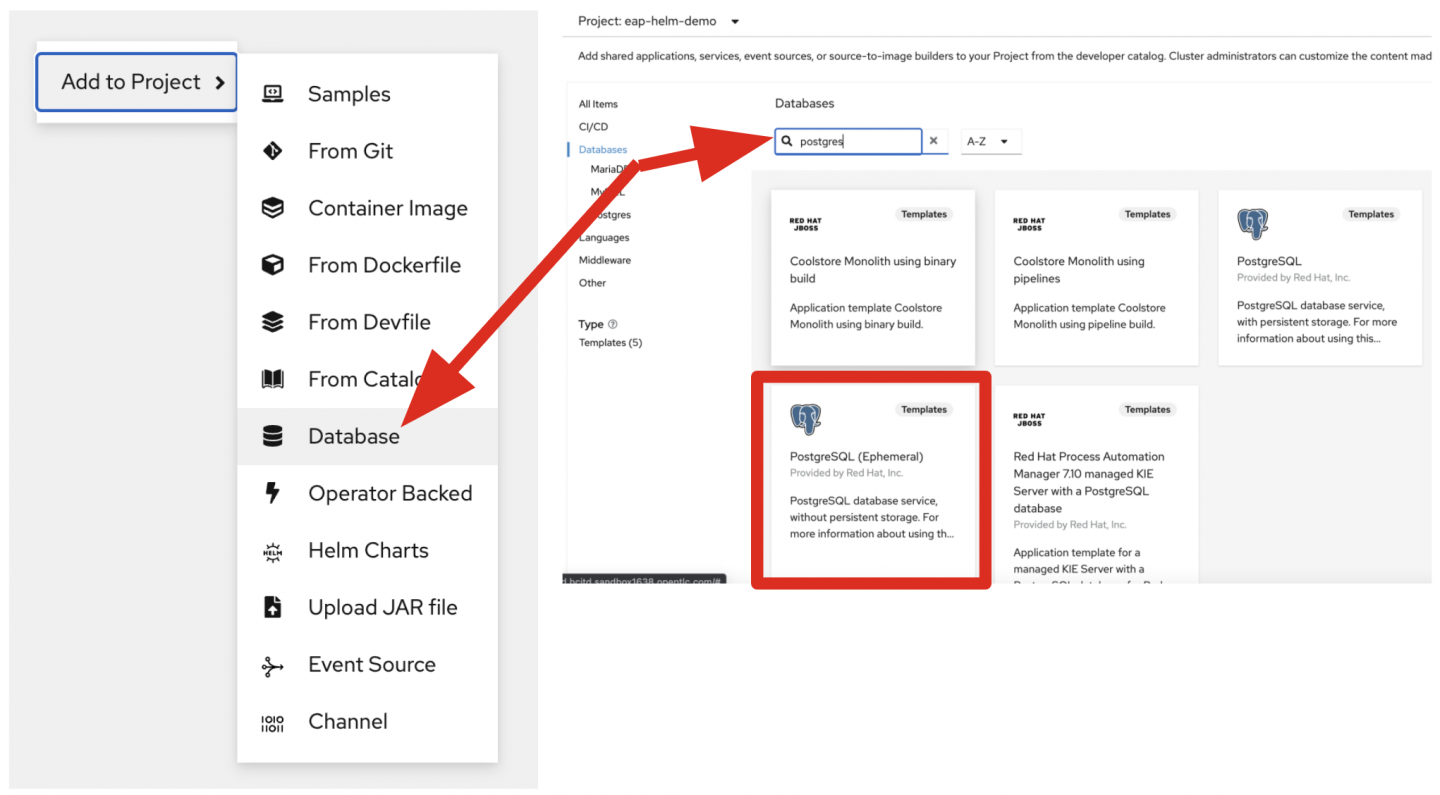Choose Event Source from the menu

coord(371,664)
